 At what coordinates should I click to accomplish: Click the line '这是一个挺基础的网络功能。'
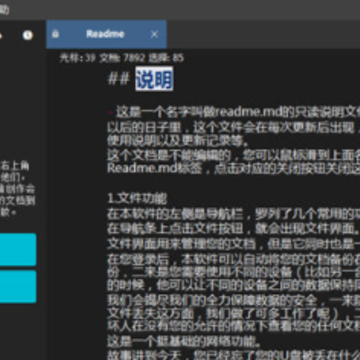(184, 342)
